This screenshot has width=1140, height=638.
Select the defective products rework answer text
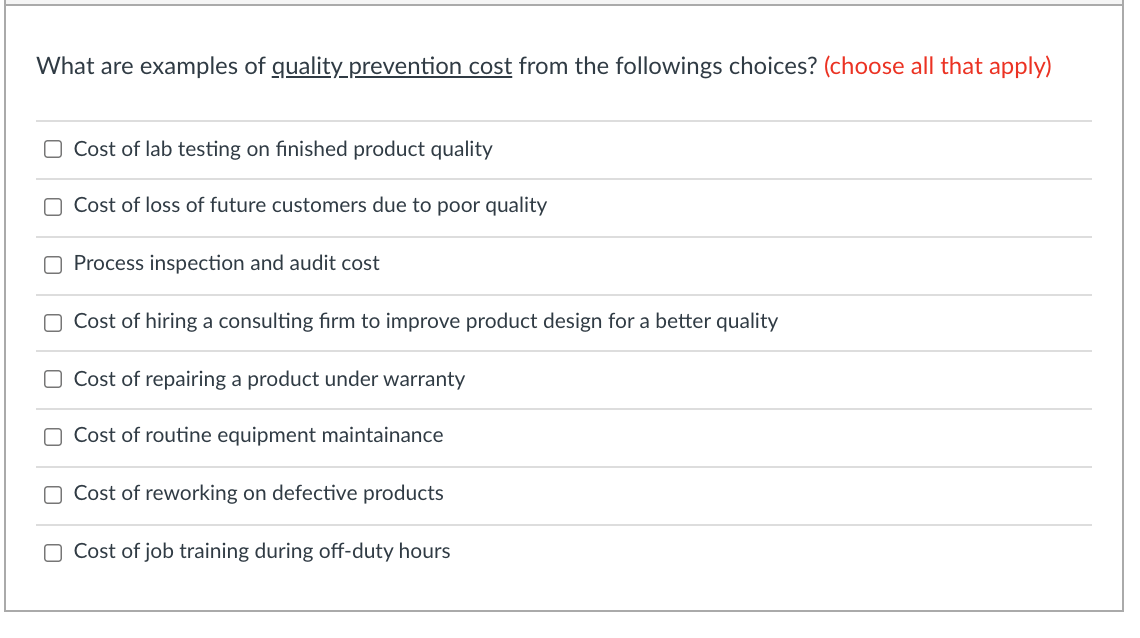(x=258, y=493)
